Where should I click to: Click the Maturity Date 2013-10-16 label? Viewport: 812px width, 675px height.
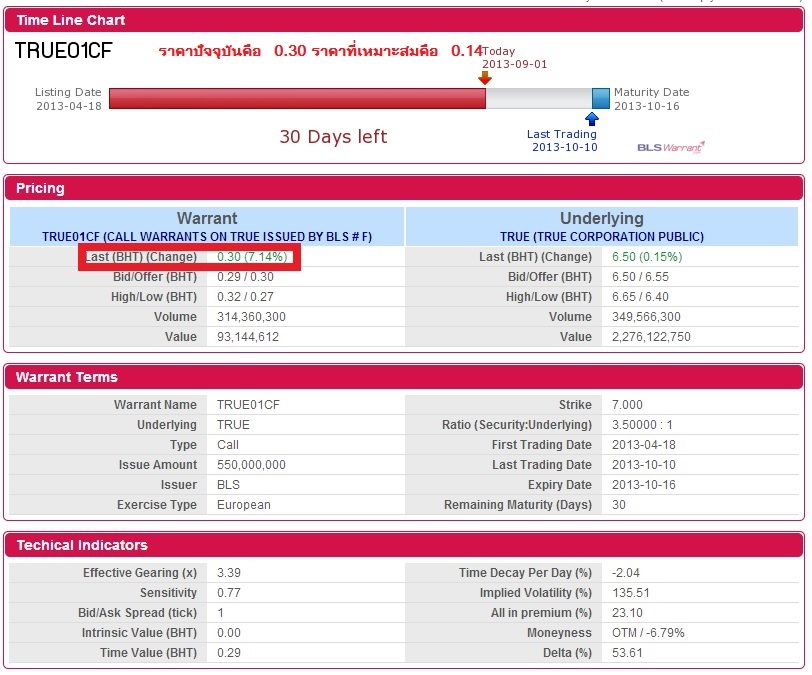(651, 99)
